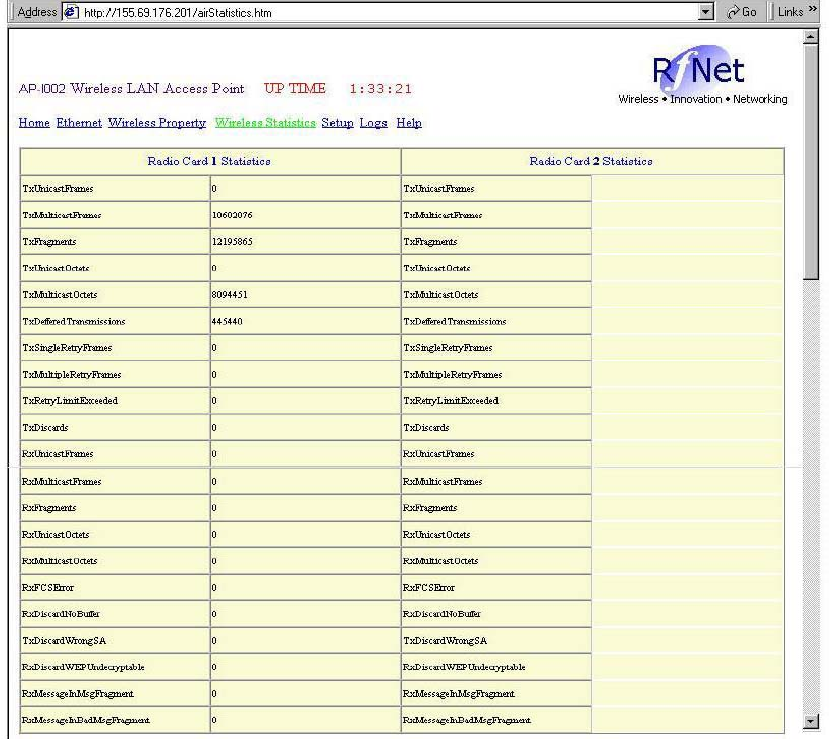Select TxMultipleRetryFrames in Radio Card 1
This screenshot has width=829, height=739.
71,375
